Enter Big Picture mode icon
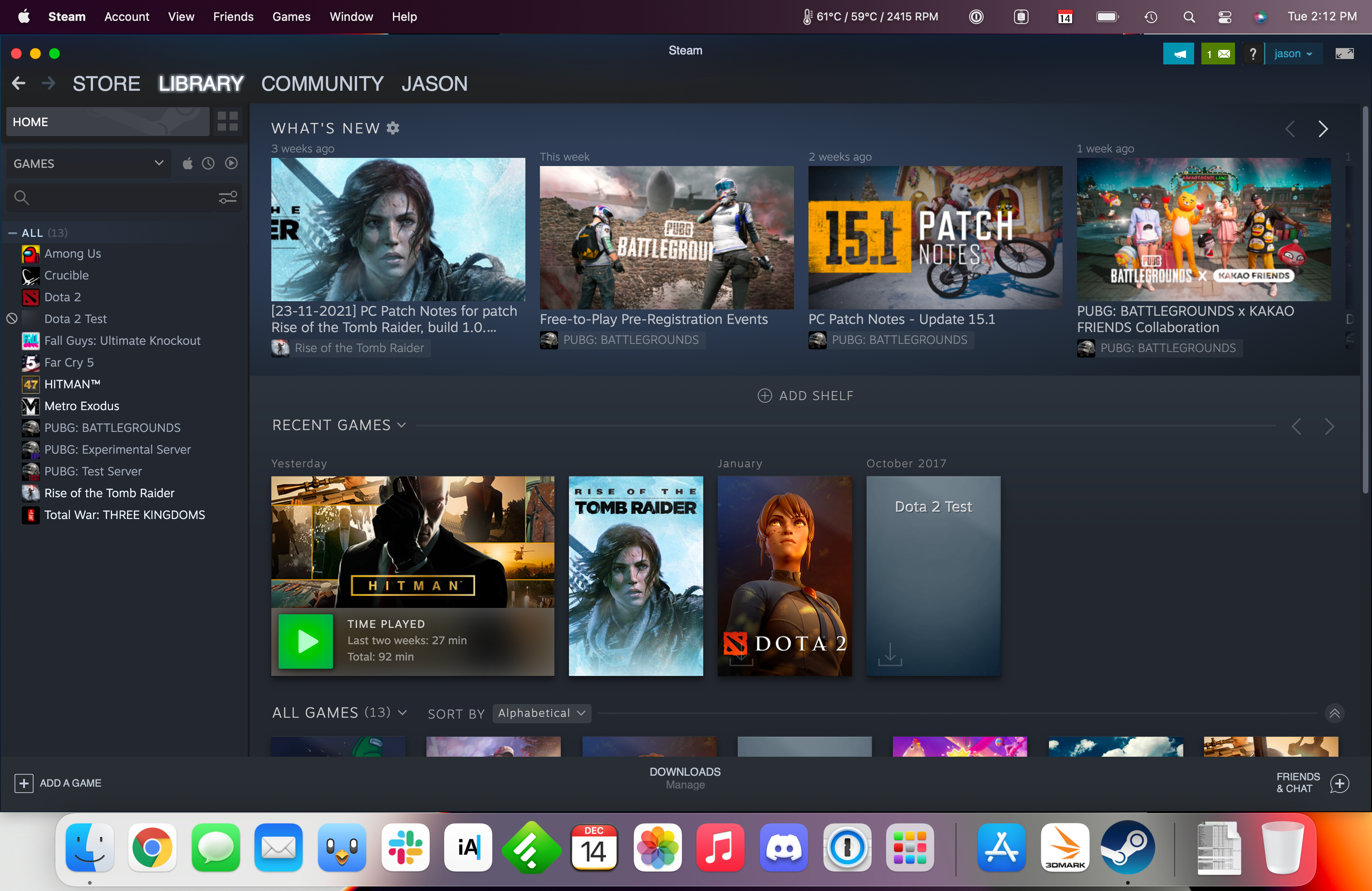The height and width of the screenshot is (891, 1372). pos(1344,54)
